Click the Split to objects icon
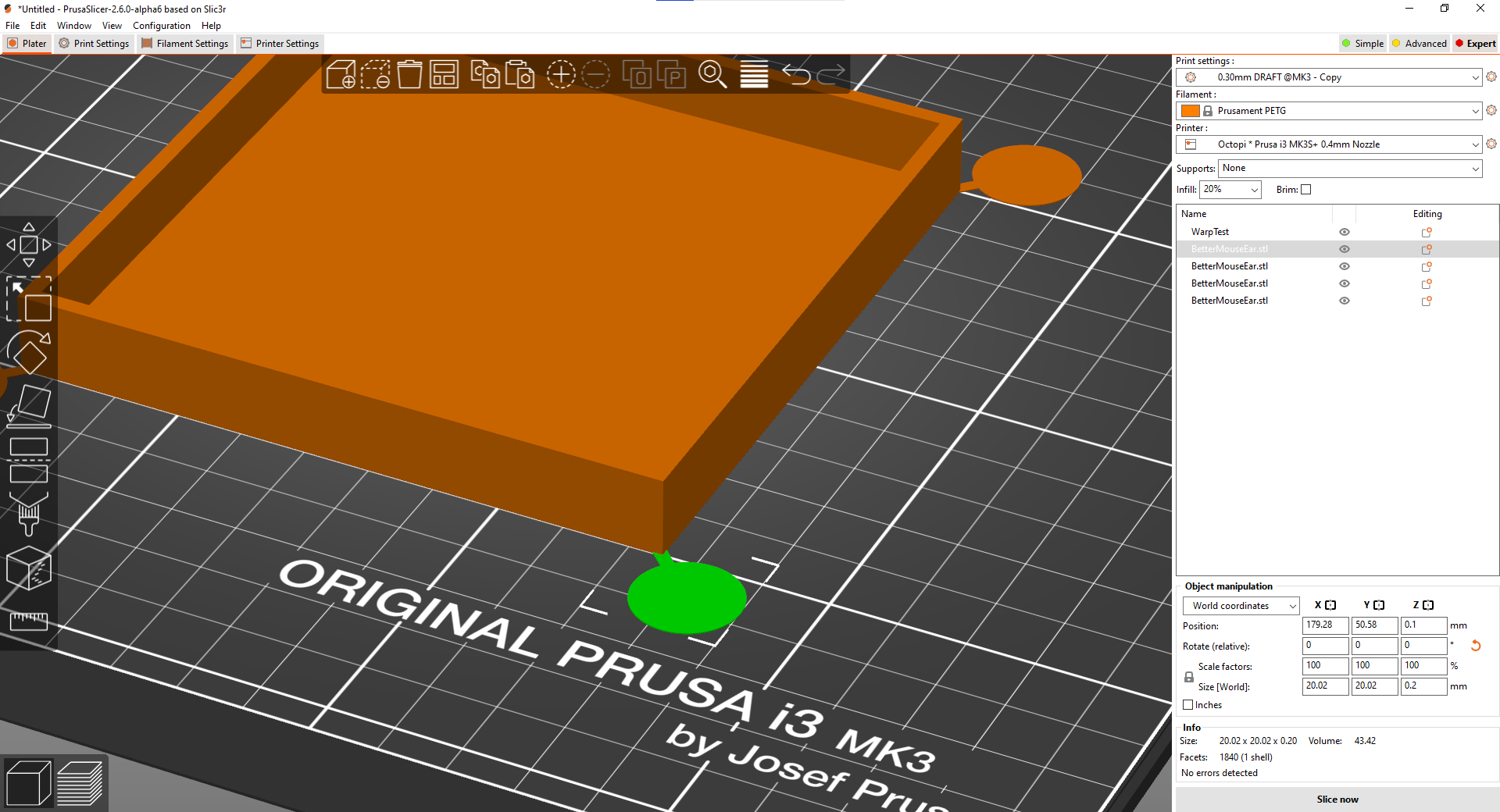Viewport: 1500px width, 812px height. [637, 75]
